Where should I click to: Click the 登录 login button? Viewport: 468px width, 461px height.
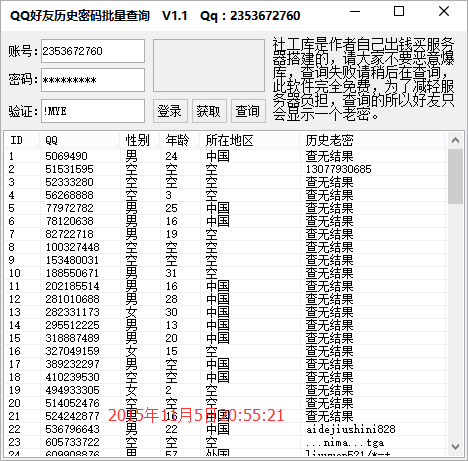[170, 111]
